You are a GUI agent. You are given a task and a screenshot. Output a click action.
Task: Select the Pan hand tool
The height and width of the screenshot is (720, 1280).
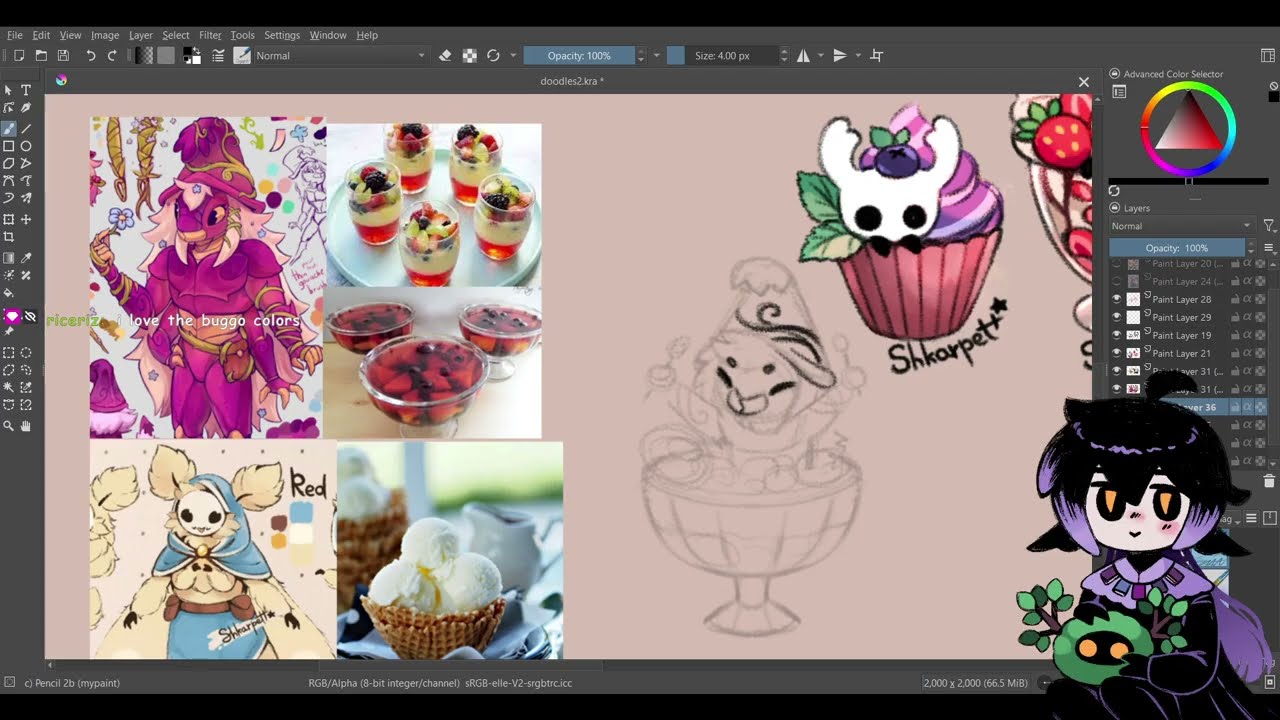(26, 426)
